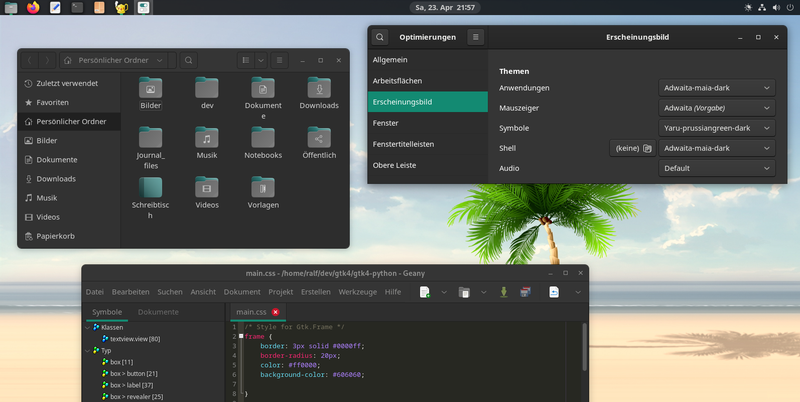Open Papierkorb in Files sidebar
800x402 pixels.
point(69,236)
